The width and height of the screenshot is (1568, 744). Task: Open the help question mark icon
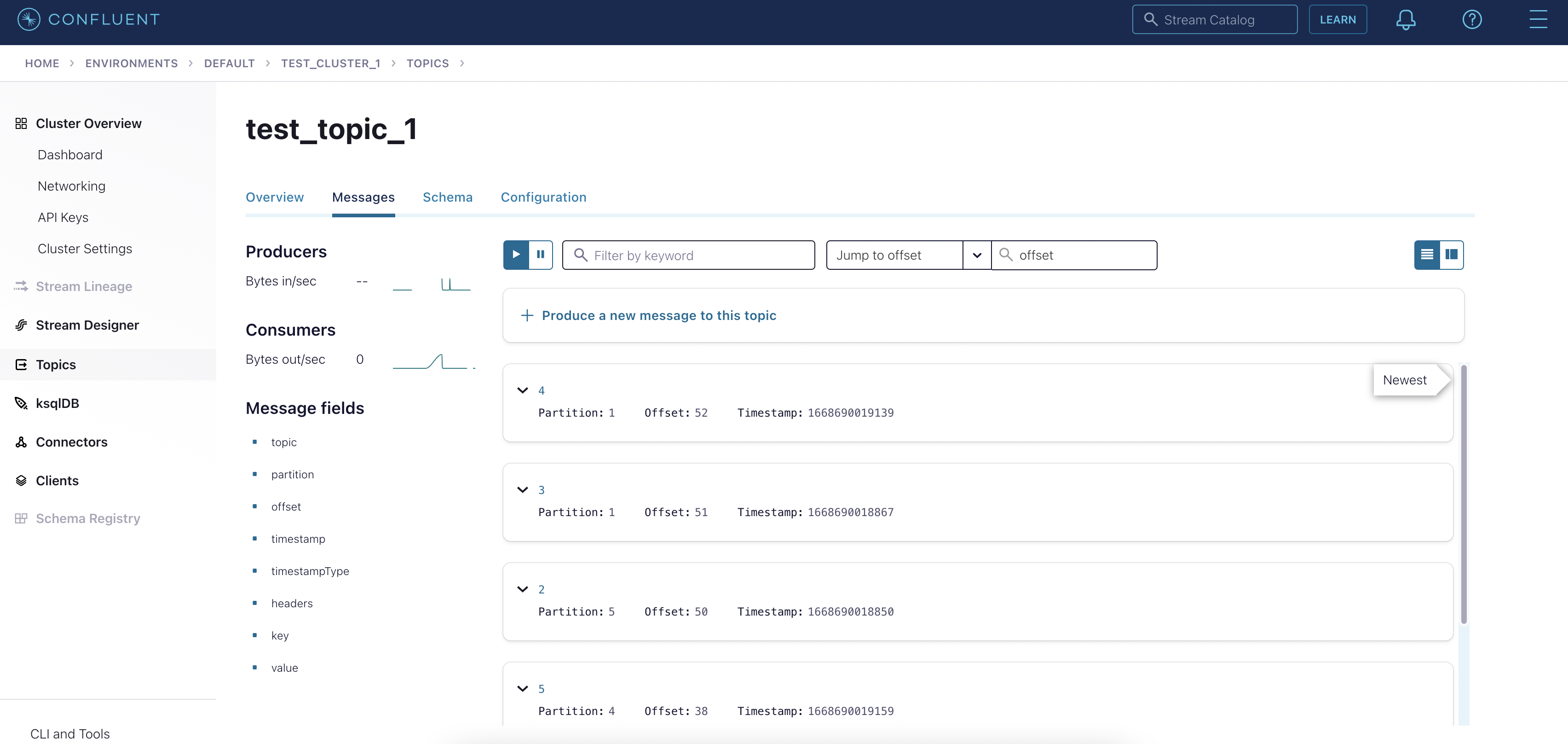tap(1471, 19)
